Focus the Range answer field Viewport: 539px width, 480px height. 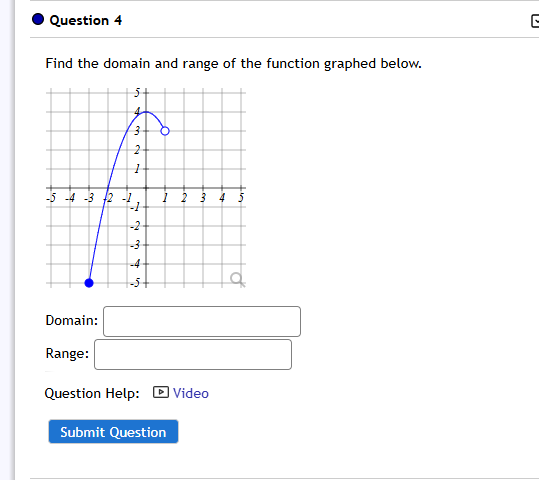click(x=193, y=354)
